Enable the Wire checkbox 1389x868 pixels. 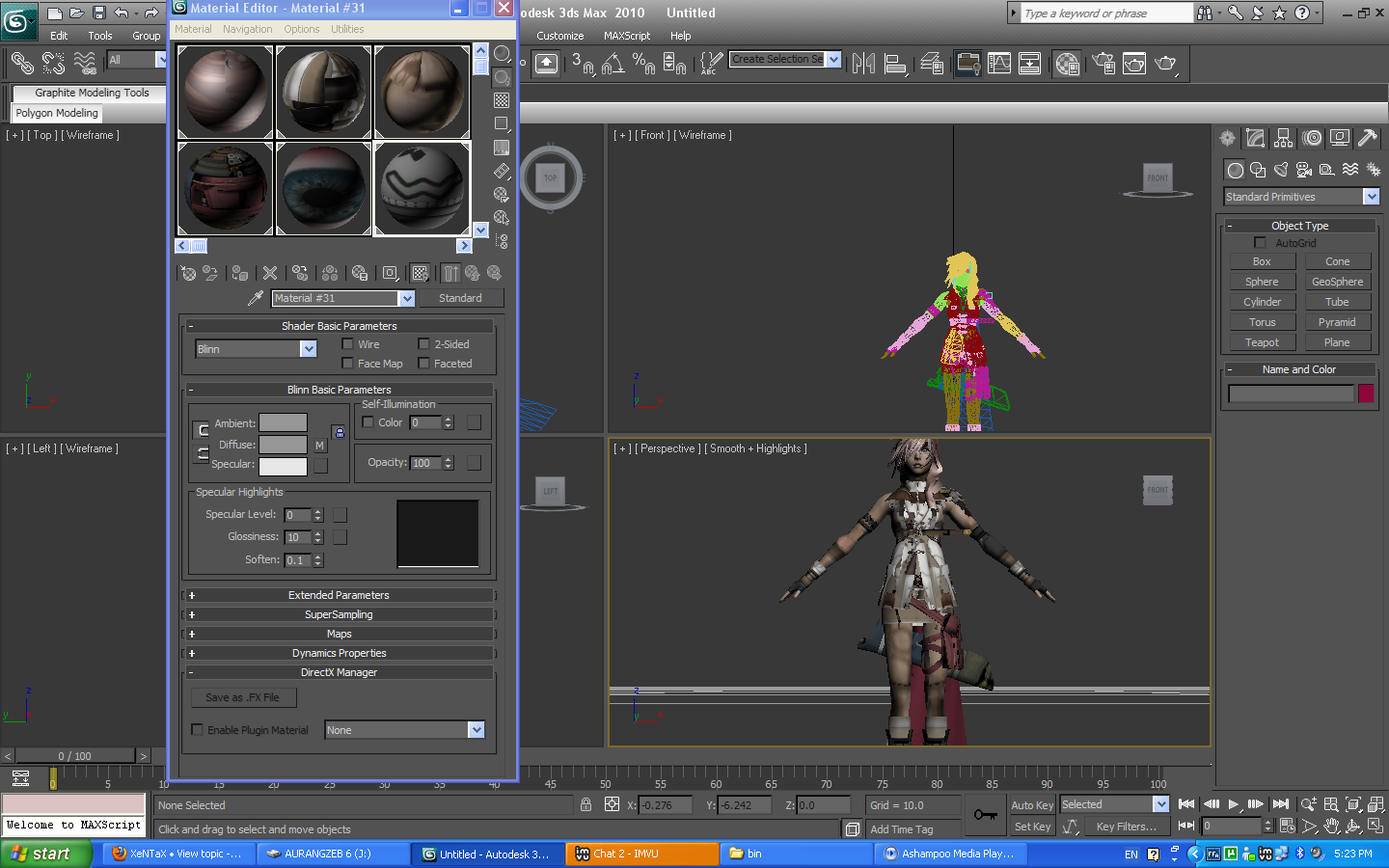347,343
